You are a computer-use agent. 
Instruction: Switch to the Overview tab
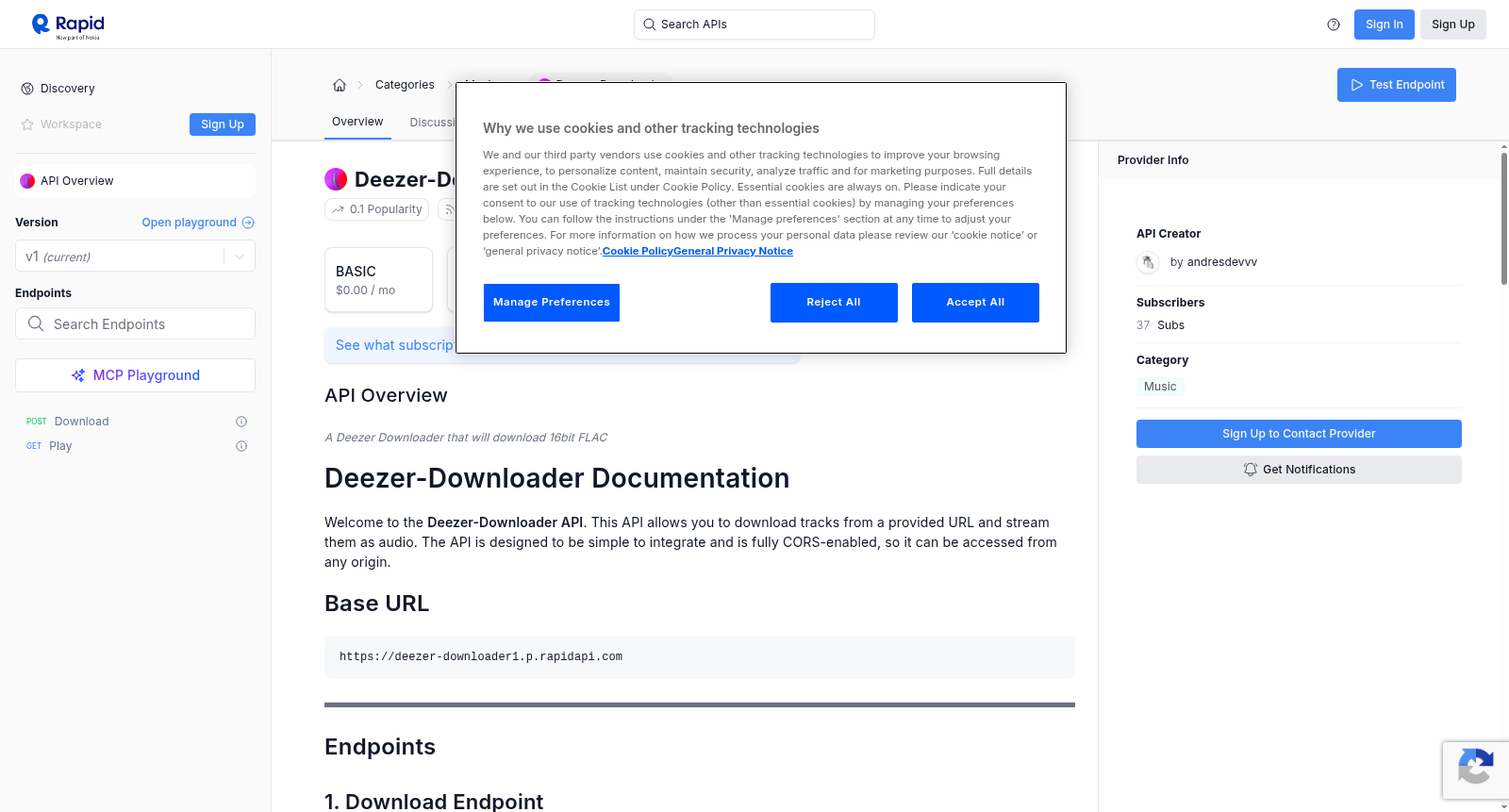(x=357, y=123)
